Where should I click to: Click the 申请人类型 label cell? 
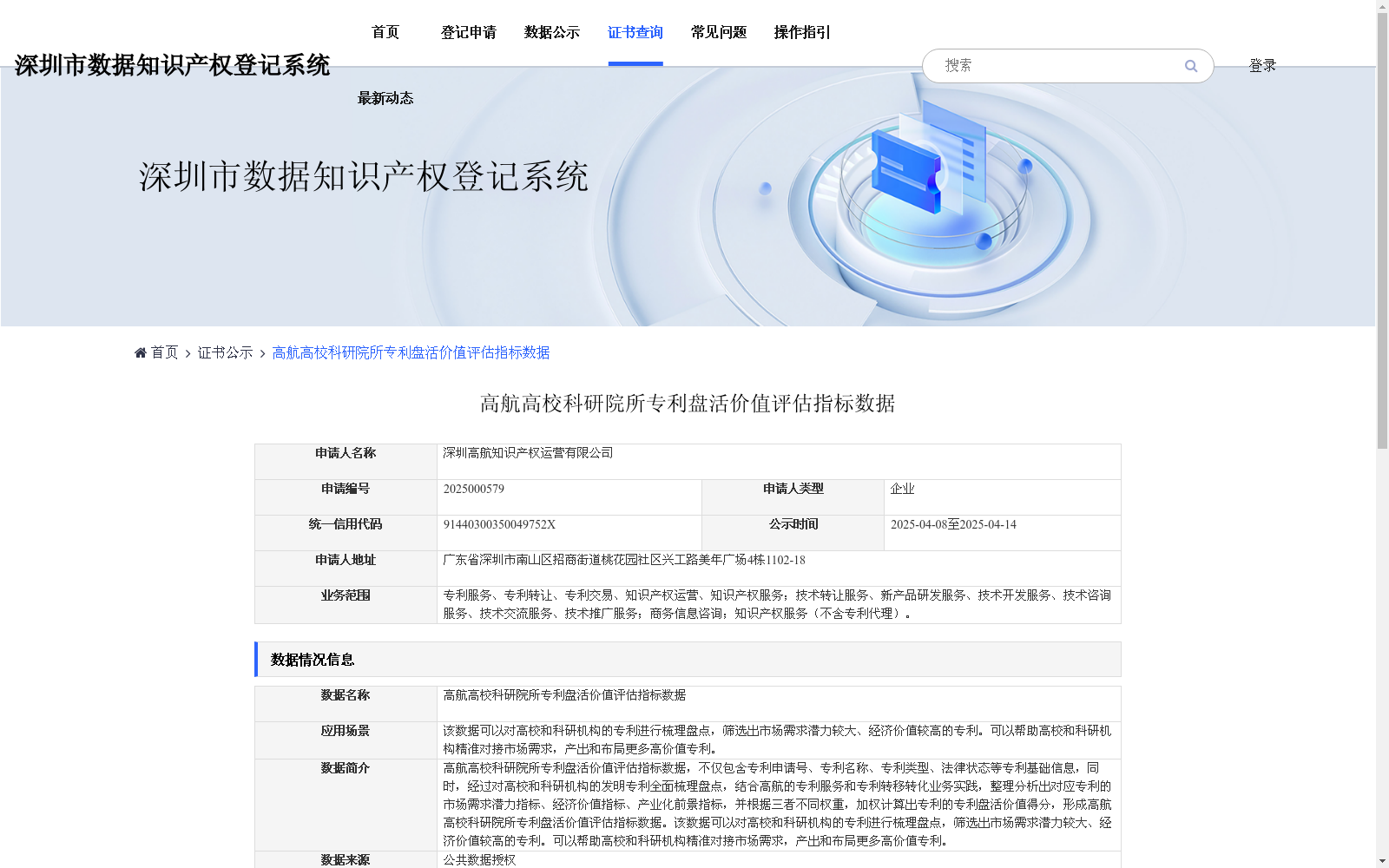coord(793,497)
